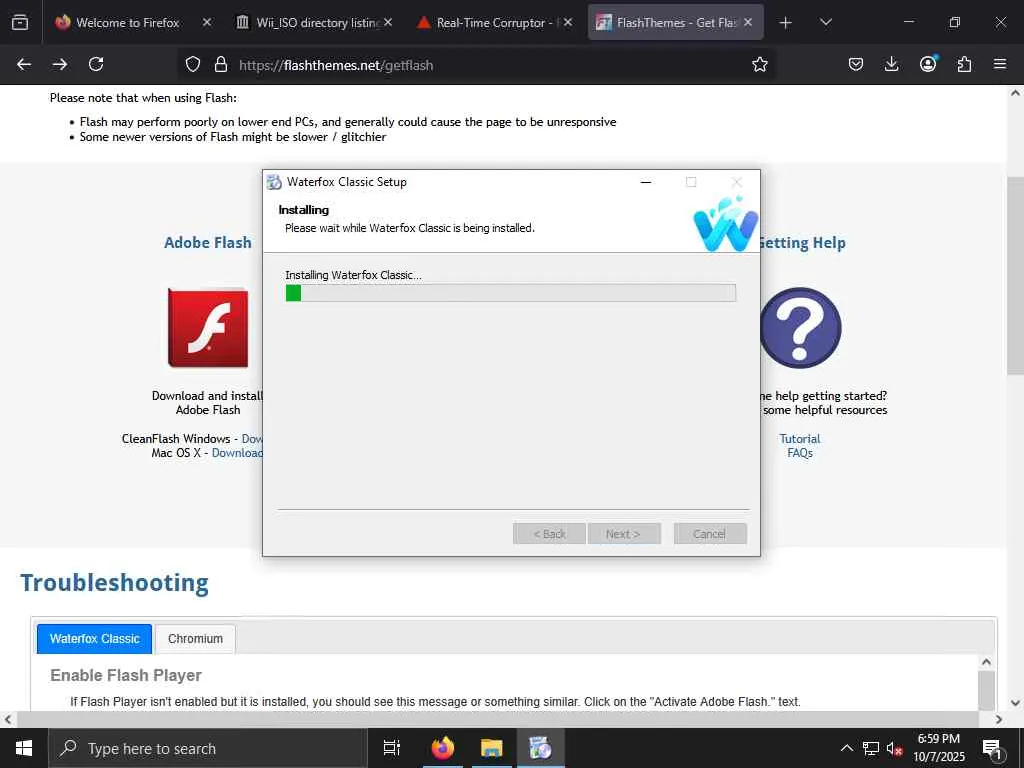Screen dimensions: 1024x768
Task: Open Firefox from the taskbar
Action: pos(443,748)
